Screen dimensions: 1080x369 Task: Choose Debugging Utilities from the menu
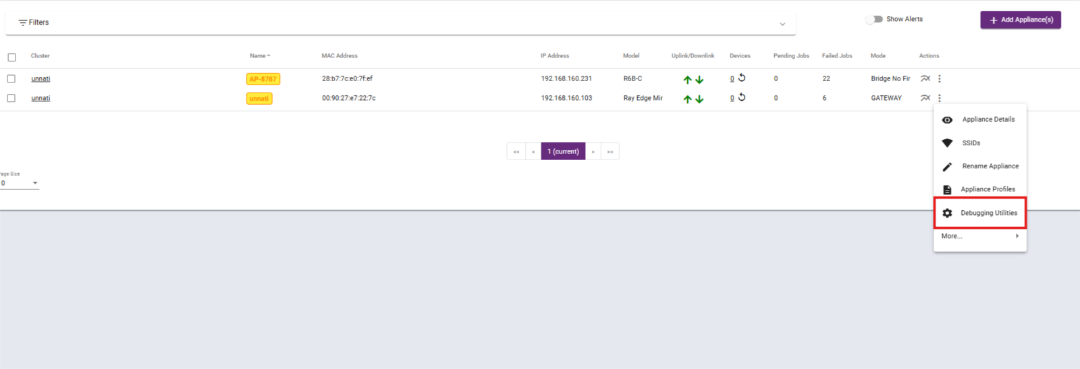(980, 213)
